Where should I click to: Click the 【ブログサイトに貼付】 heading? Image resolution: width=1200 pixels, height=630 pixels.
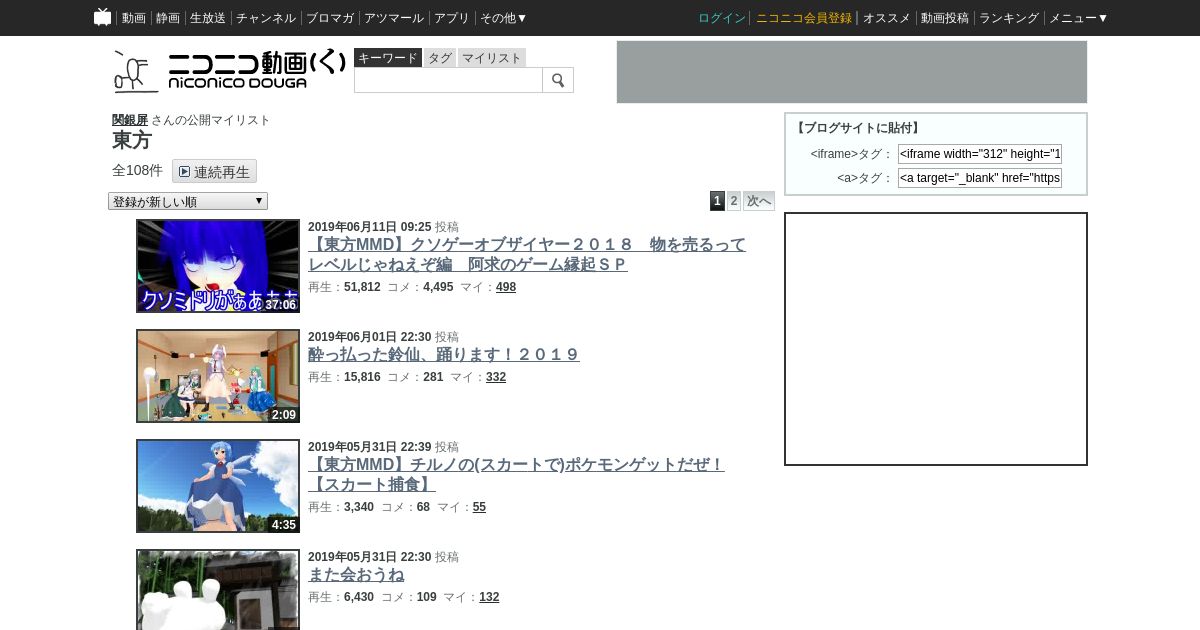coord(857,128)
